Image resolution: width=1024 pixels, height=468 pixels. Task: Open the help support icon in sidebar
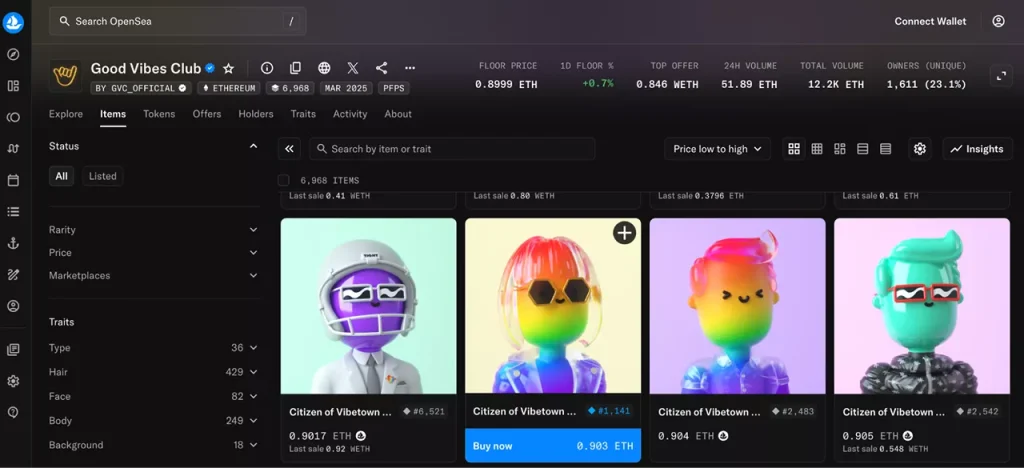13,413
